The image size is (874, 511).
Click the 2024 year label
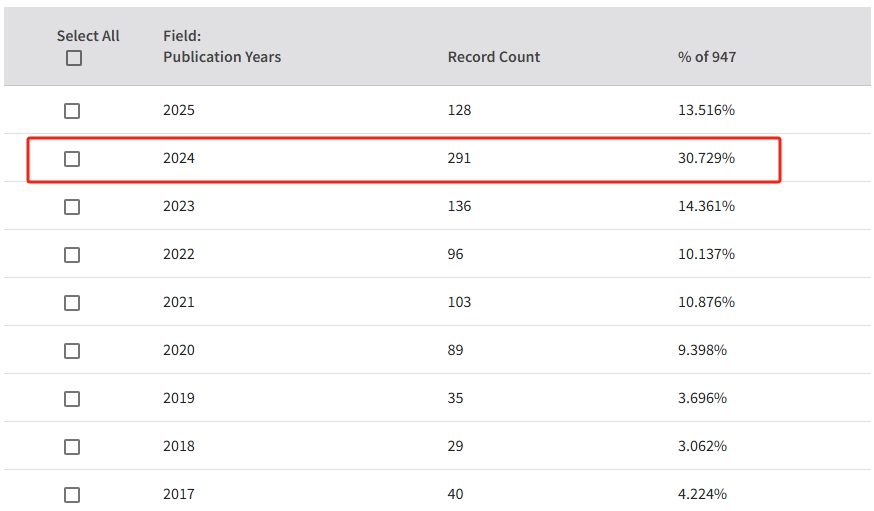(179, 158)
